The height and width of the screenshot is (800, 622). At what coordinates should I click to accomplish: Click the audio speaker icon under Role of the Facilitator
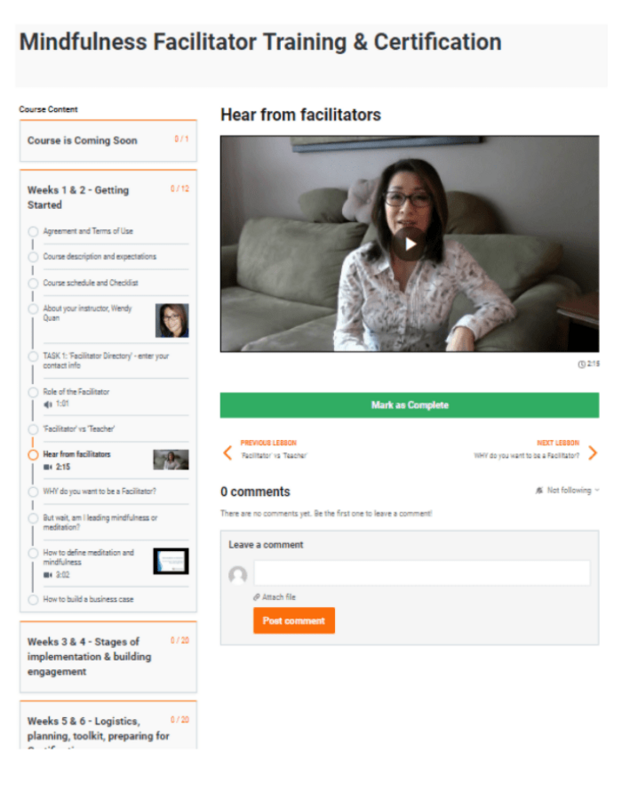pyautogui.click(x=47, y=404)
